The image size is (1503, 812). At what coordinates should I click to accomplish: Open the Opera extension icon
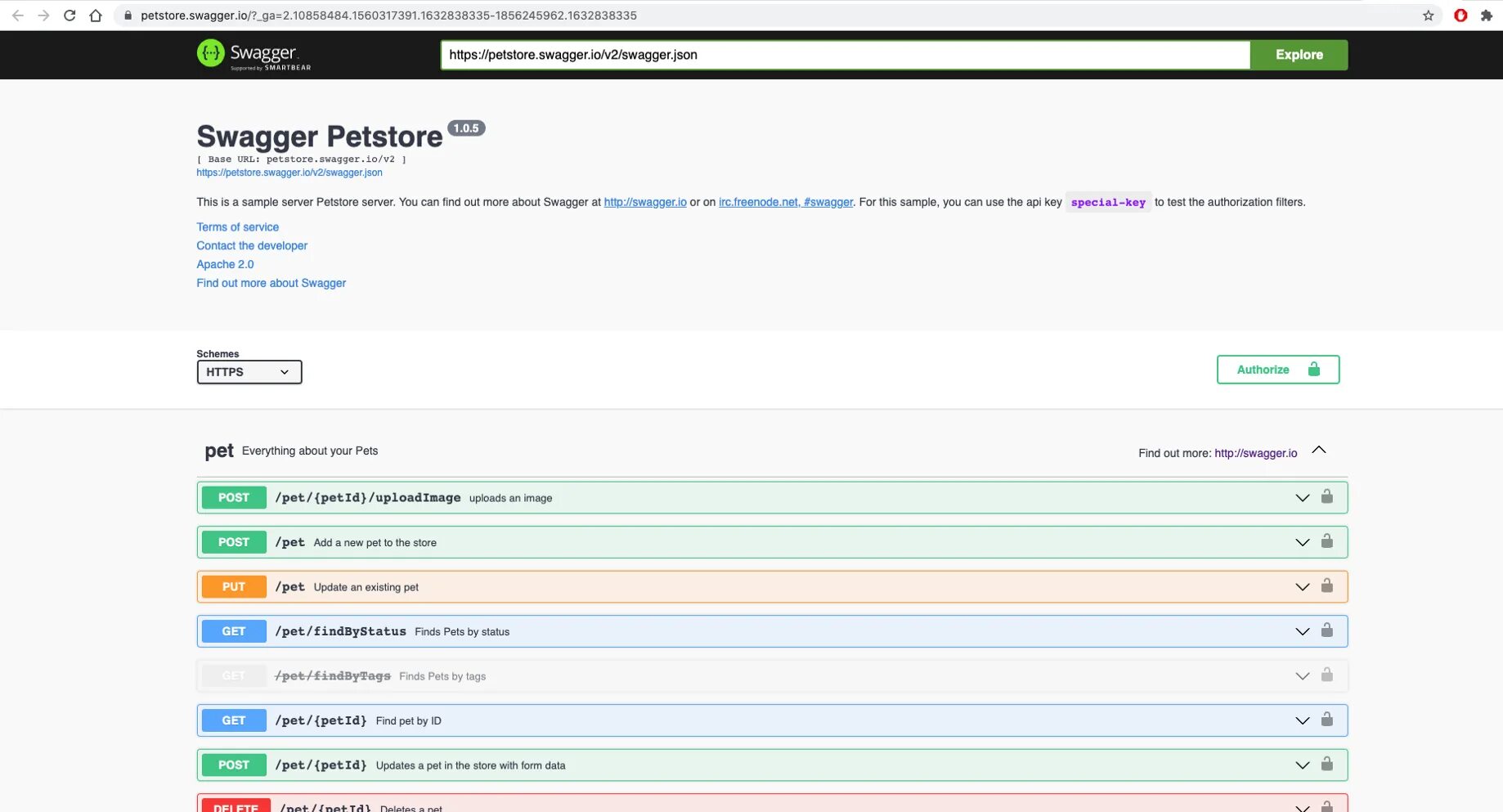pos(1460,16)
